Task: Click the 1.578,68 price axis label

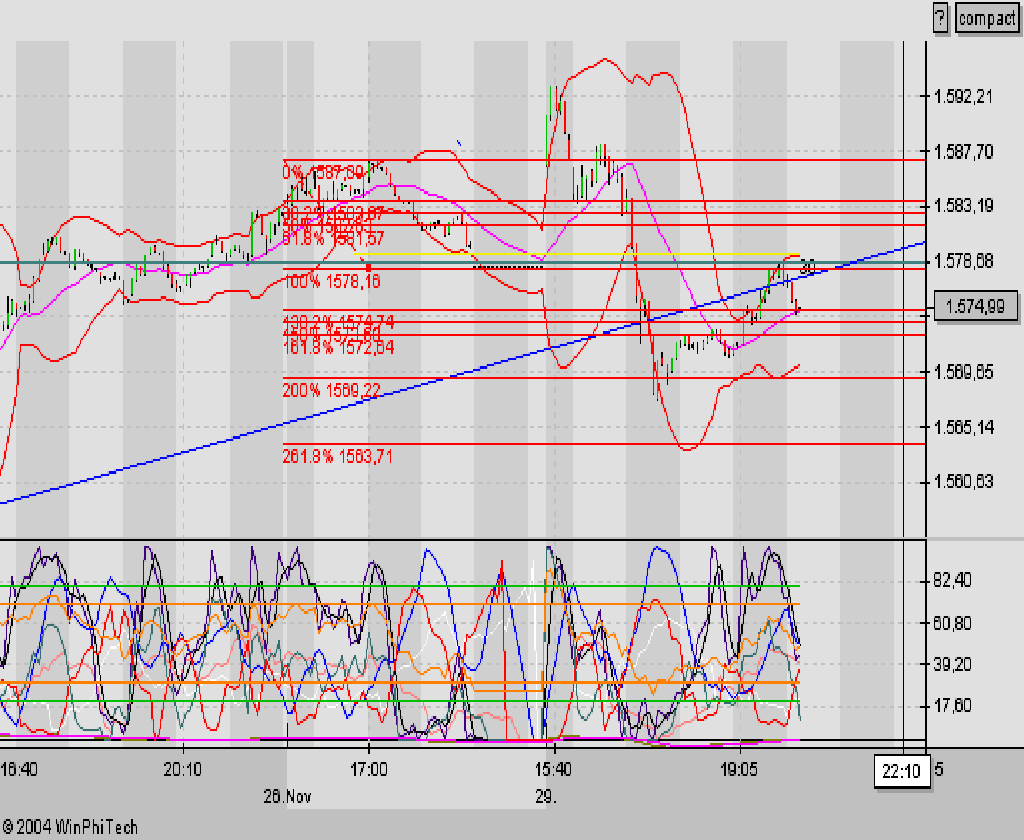Action: pyautogui.click(x=964, y=261)
